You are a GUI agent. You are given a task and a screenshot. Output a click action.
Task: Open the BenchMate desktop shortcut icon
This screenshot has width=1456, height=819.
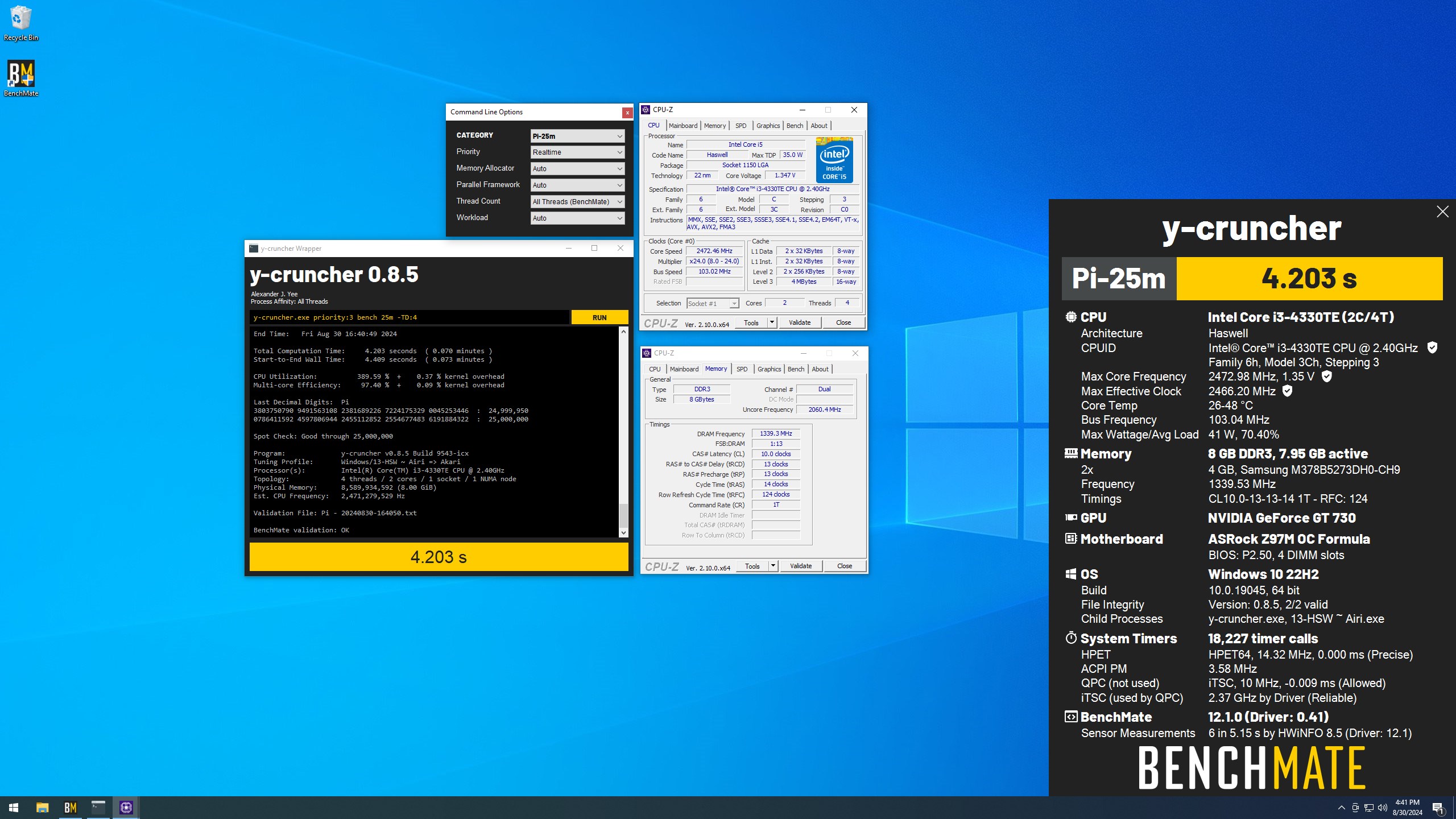click(x=20, y=78)
